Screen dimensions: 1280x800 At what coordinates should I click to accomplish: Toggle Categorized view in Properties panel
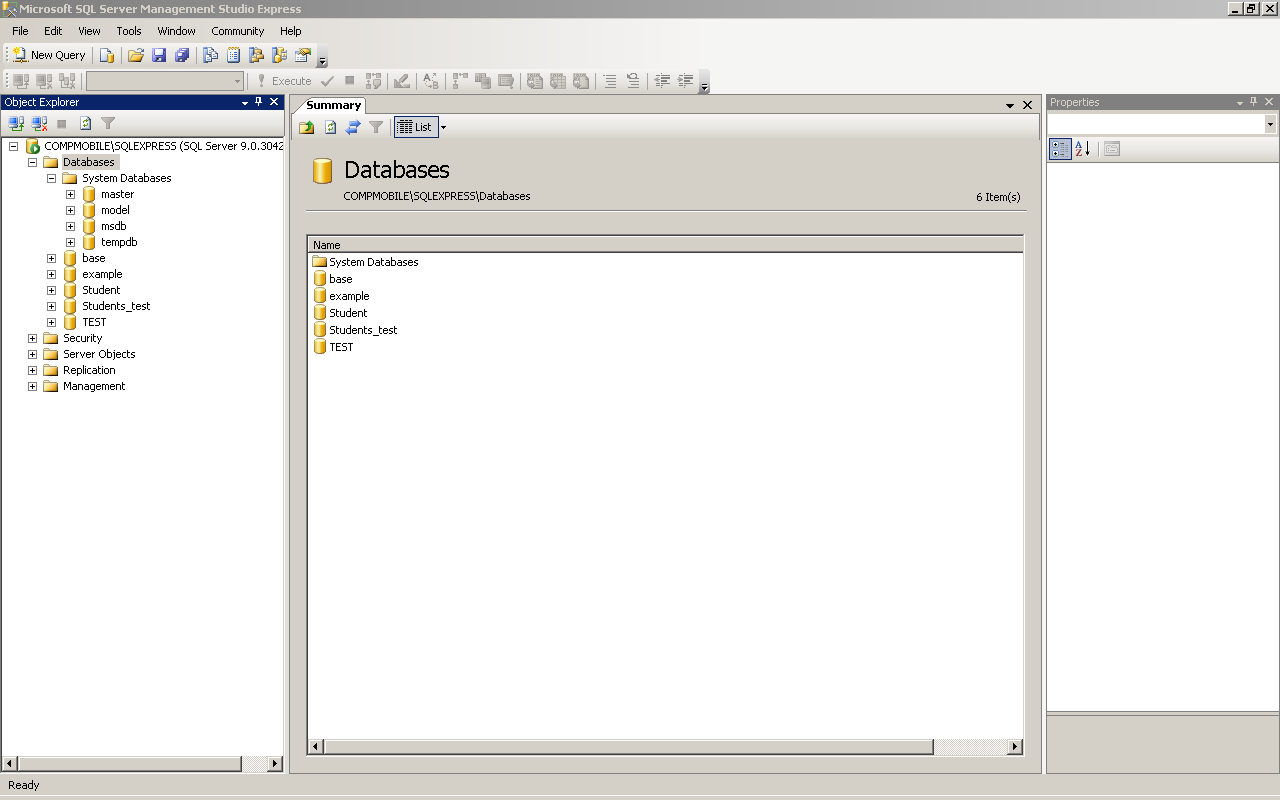click(x=1060, y=149)
